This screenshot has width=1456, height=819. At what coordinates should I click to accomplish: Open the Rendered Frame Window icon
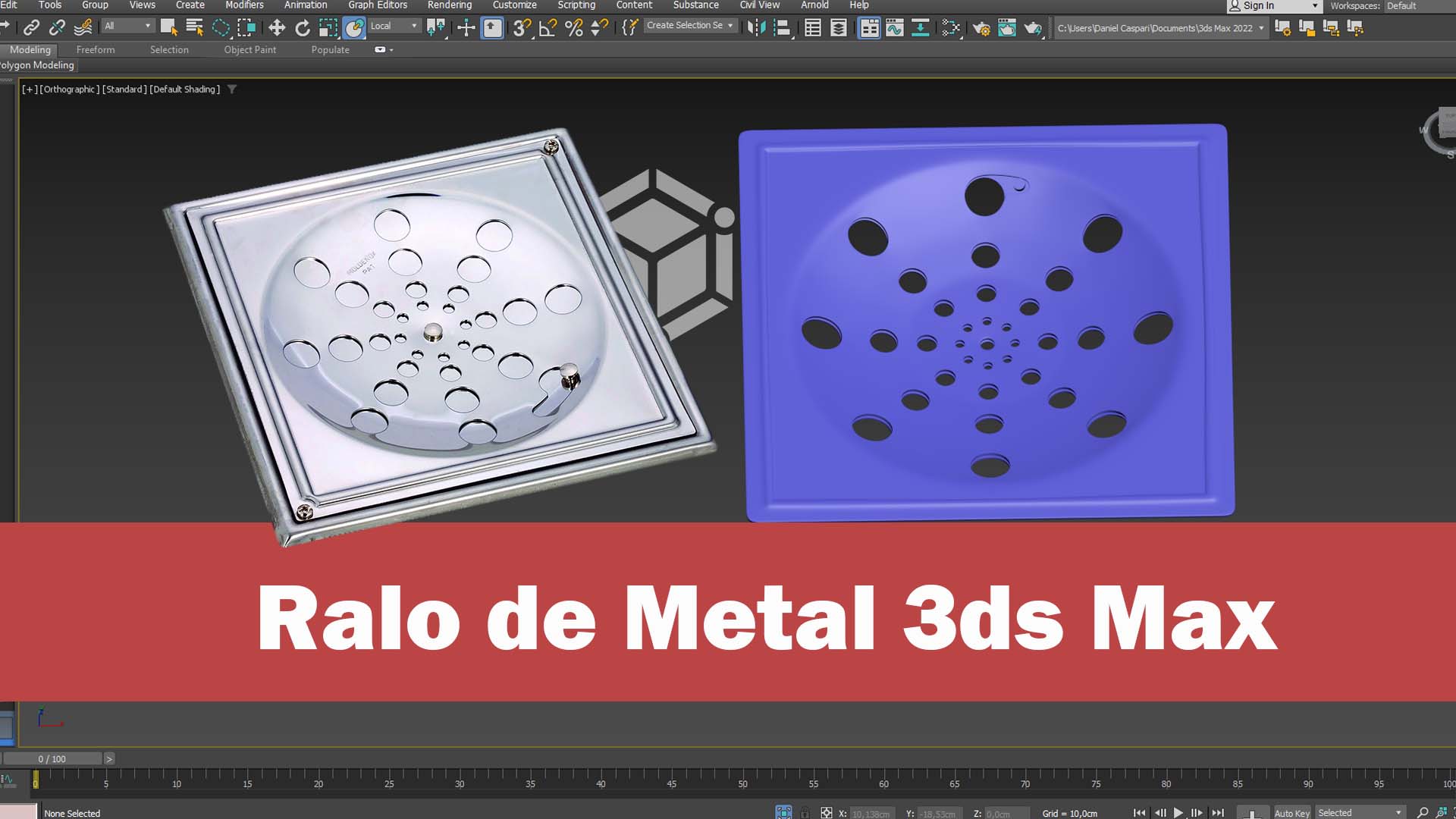(1007, 28)
